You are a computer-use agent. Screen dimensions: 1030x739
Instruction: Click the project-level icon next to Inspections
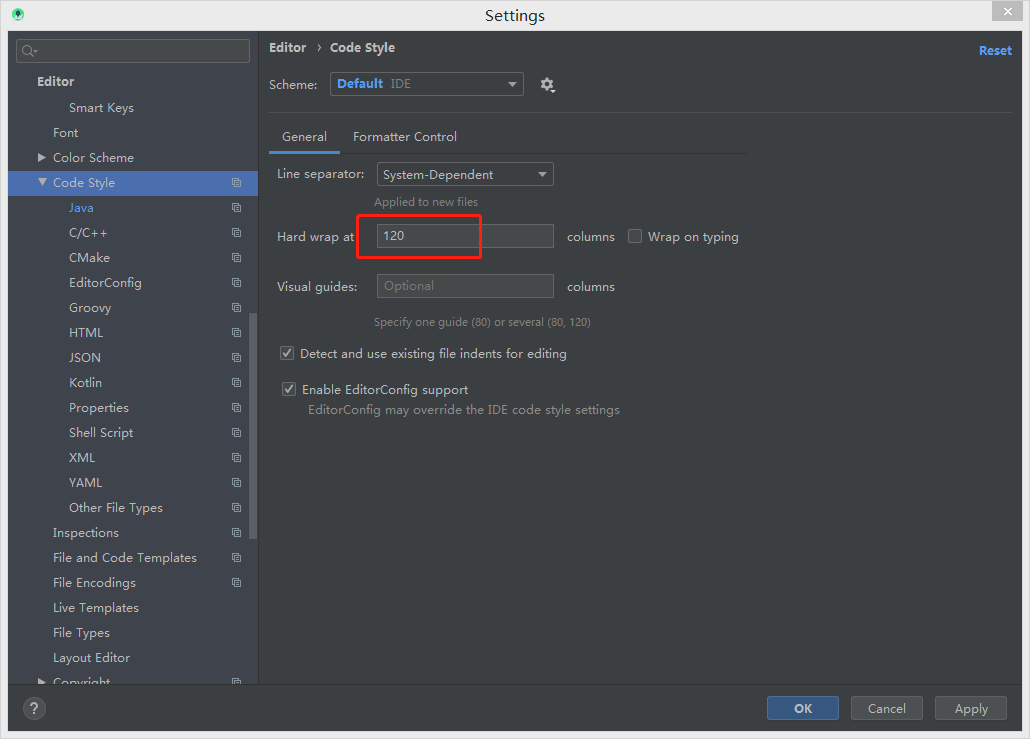tap(236, 533)
